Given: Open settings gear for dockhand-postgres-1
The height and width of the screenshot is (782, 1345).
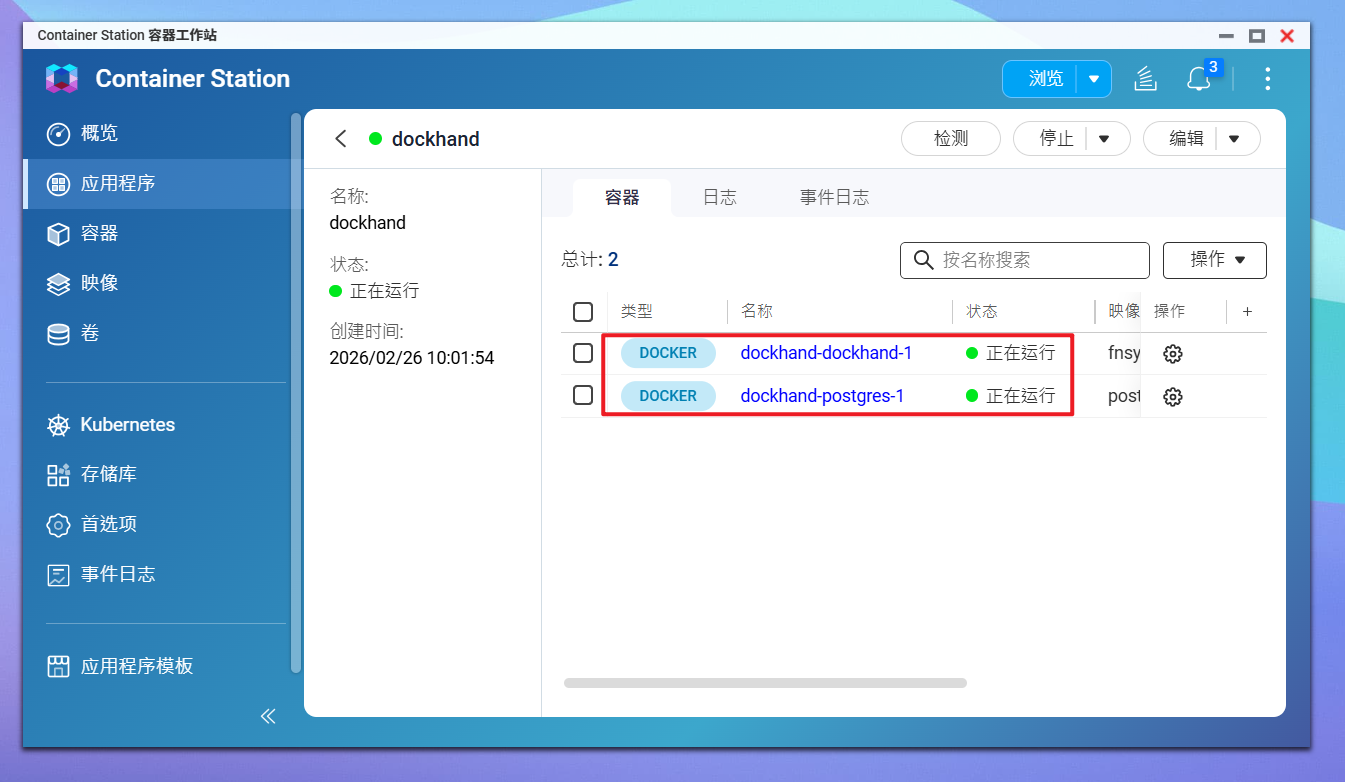Looking at the screenshot, I should (x=1172, y=396).
